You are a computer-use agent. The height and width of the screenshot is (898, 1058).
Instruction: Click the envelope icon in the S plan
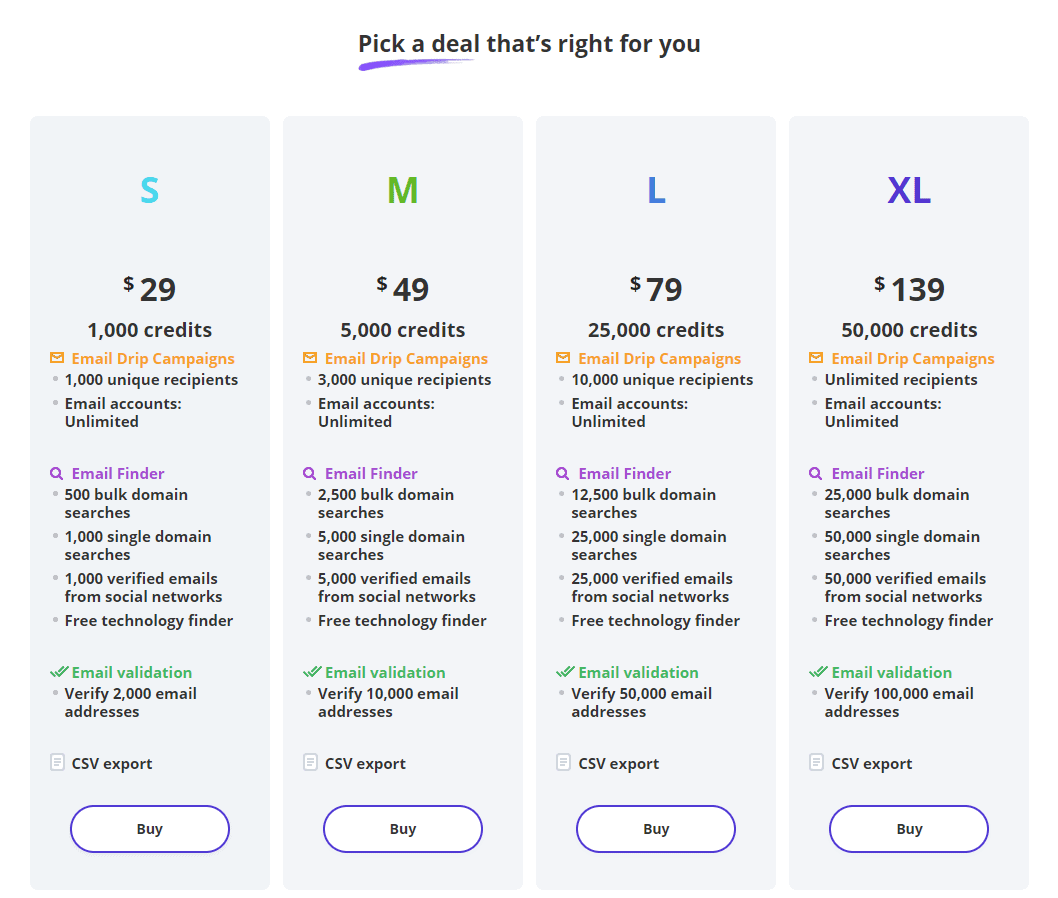click(57, 358)
